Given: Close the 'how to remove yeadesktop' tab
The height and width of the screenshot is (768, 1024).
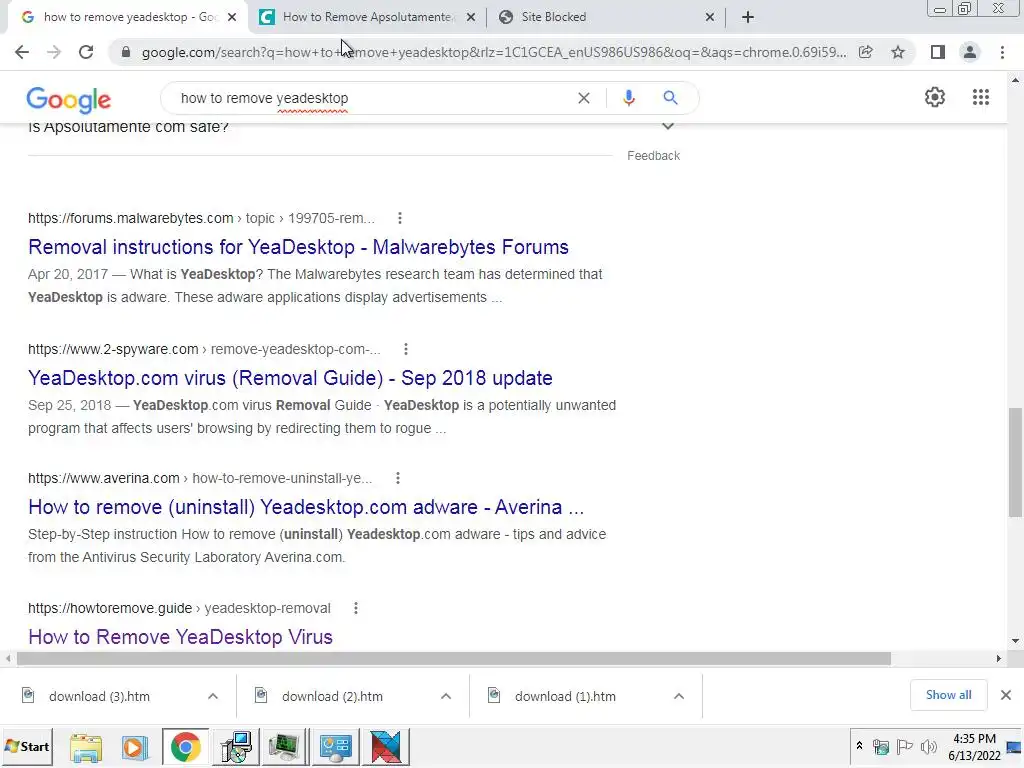Looking at the screenshot, I should [232, 18].
